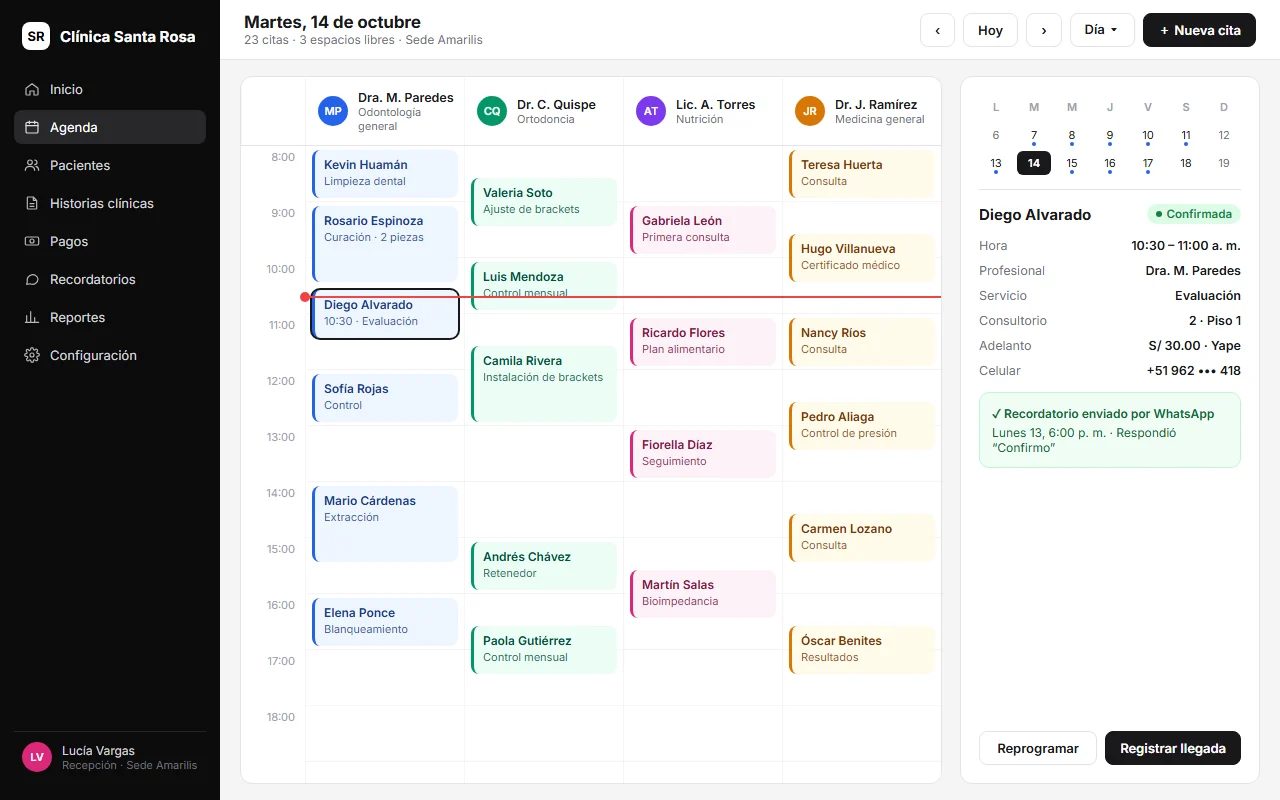The image size is (1280, 800).
Task: Go to next day with right chevron
Action: point(1044,30)
